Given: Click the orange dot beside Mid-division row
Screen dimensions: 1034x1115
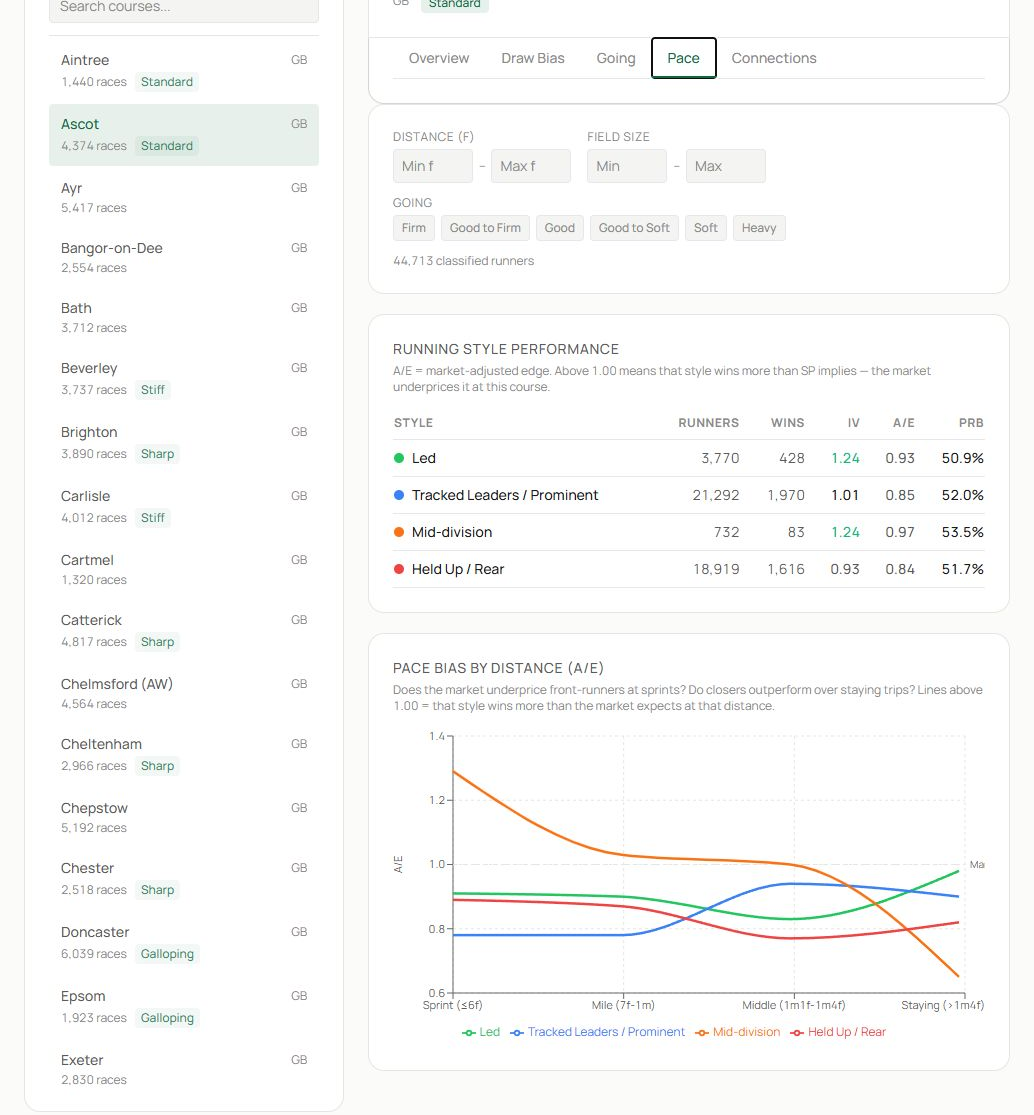Looking at the screenshot, I should (399, 532).
